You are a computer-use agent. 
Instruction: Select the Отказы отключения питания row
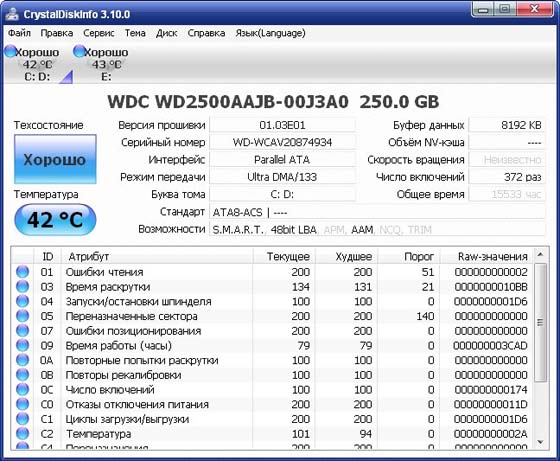(x=272, y=404)
